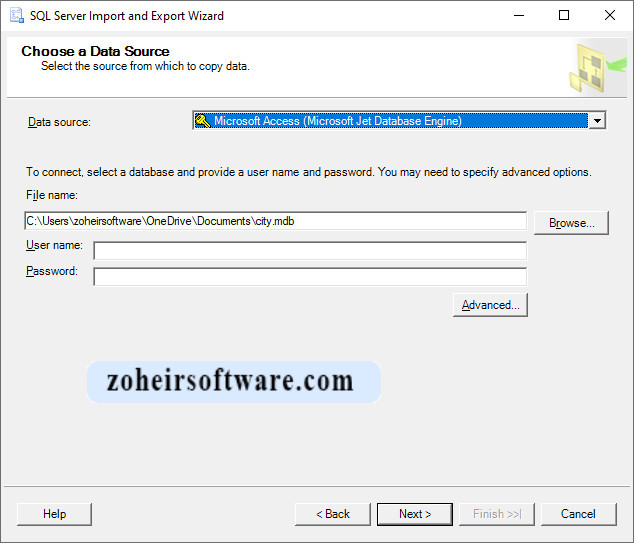Cancel the wizard

[x=578, y=514]
